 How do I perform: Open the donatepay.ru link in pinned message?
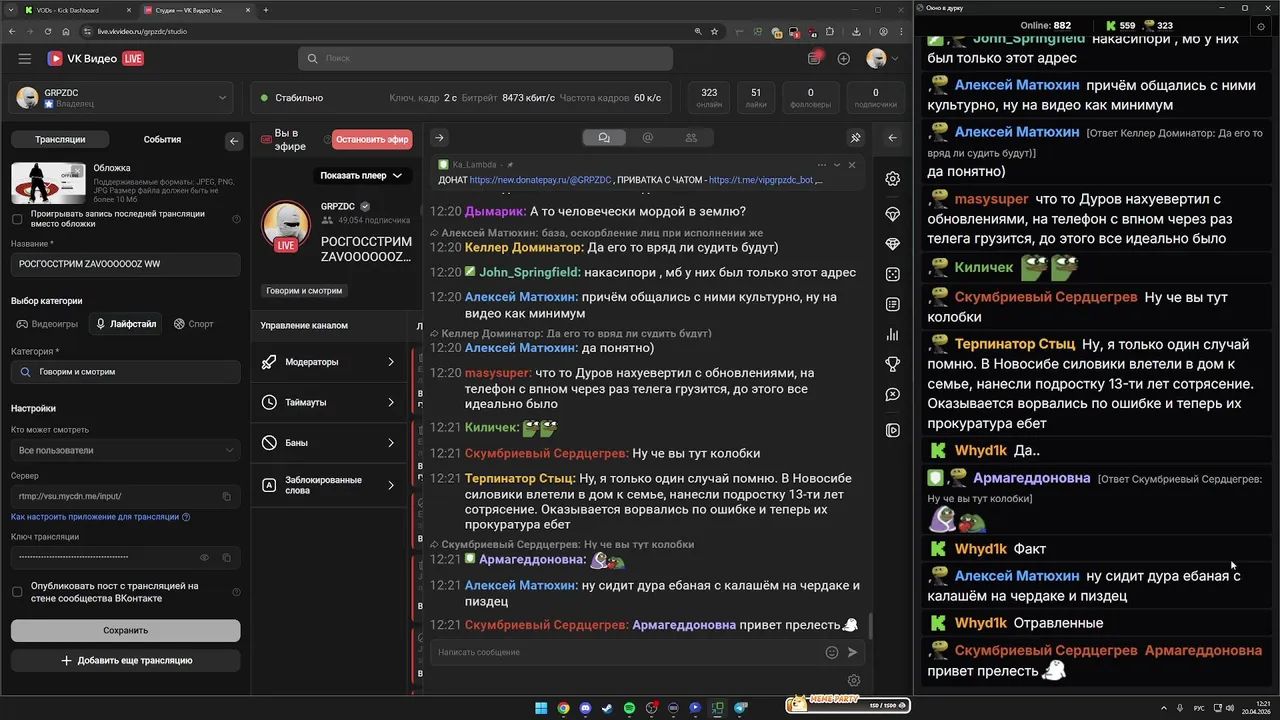point(540,180)
